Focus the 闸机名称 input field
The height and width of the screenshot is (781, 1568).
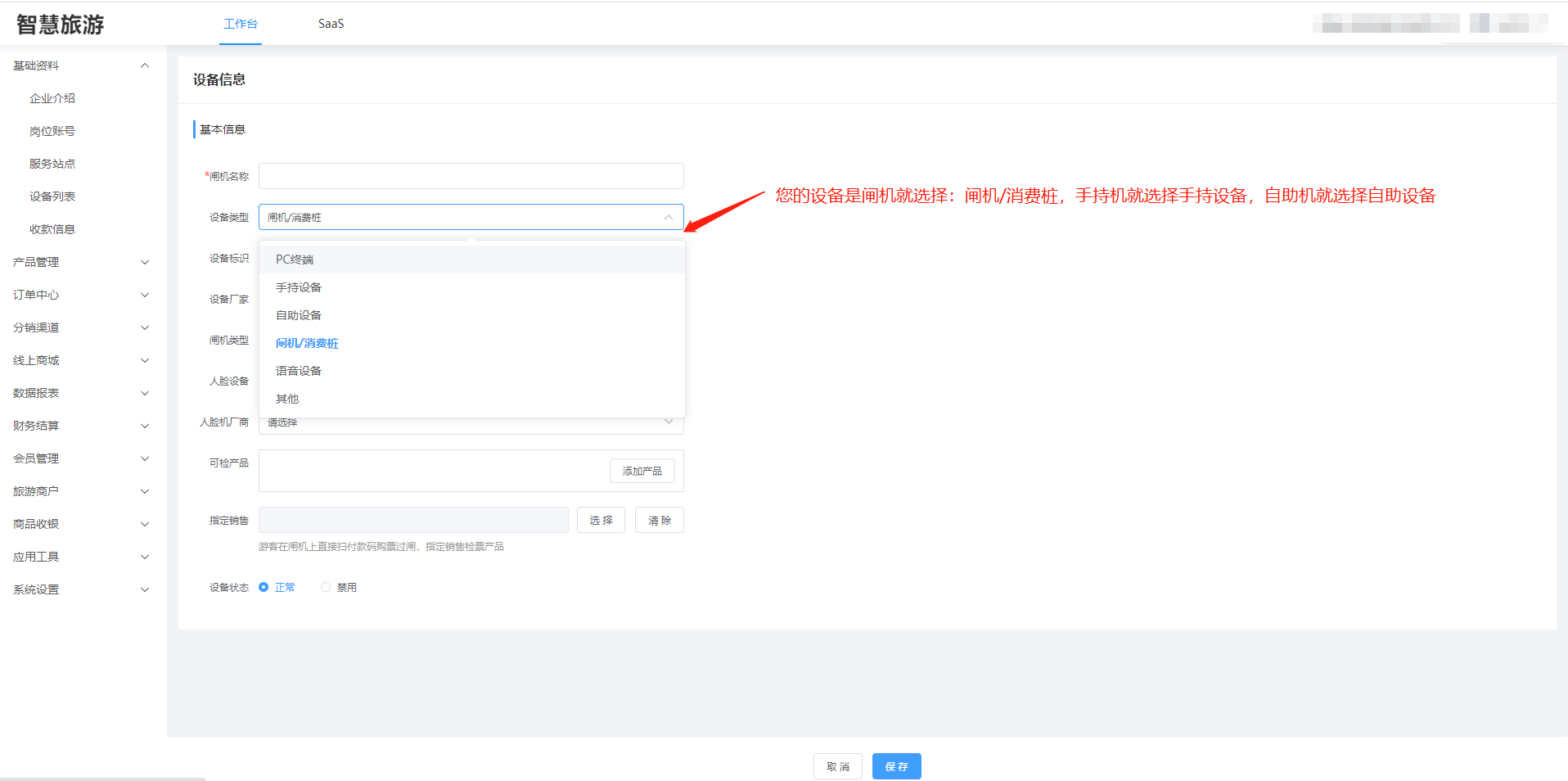(471, 176)
